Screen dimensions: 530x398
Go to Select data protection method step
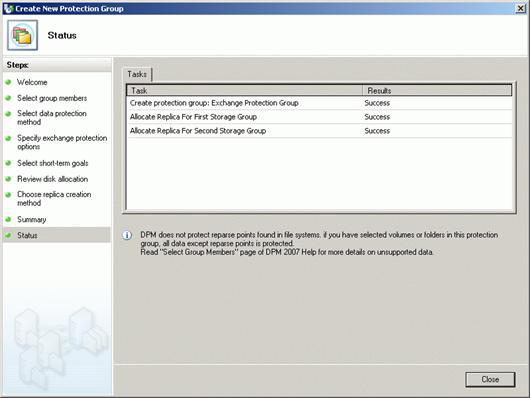coord(52,118)
